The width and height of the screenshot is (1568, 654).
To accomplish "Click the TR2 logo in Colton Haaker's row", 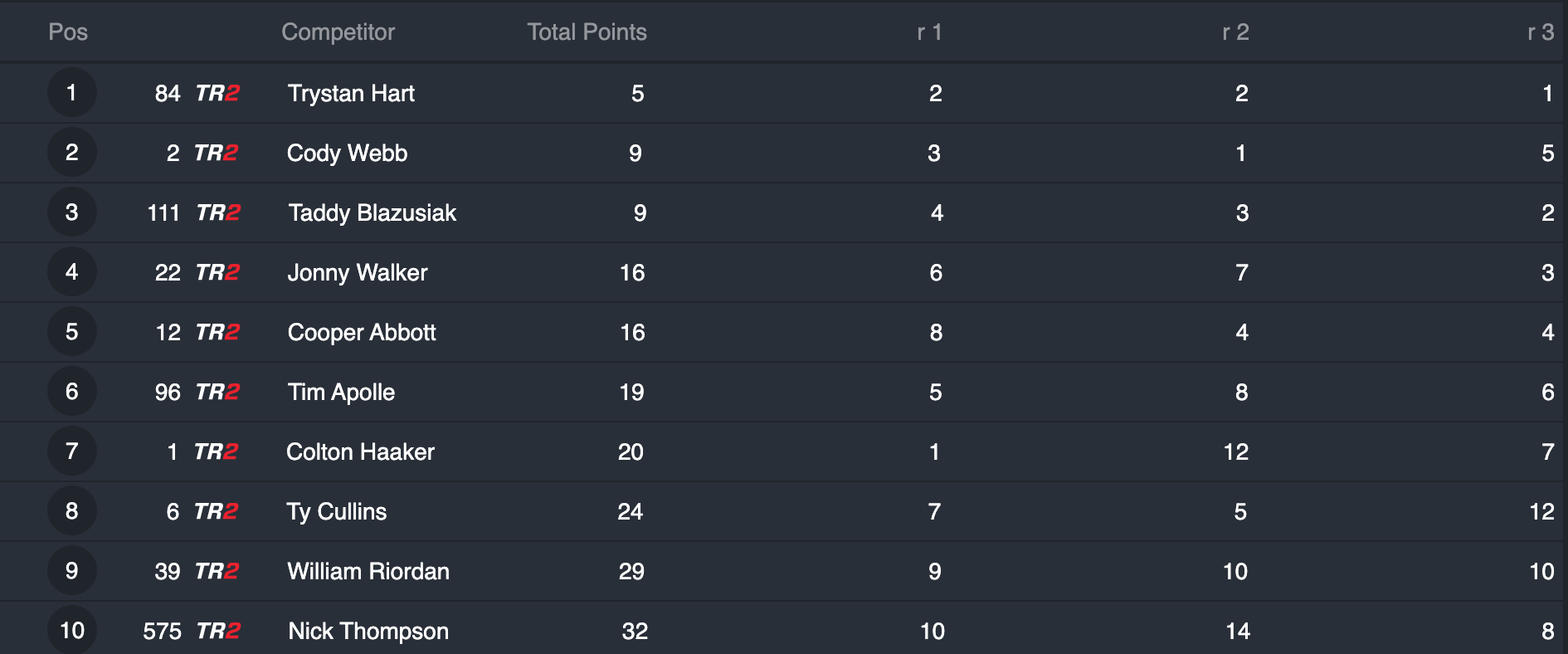I will 216,451.
